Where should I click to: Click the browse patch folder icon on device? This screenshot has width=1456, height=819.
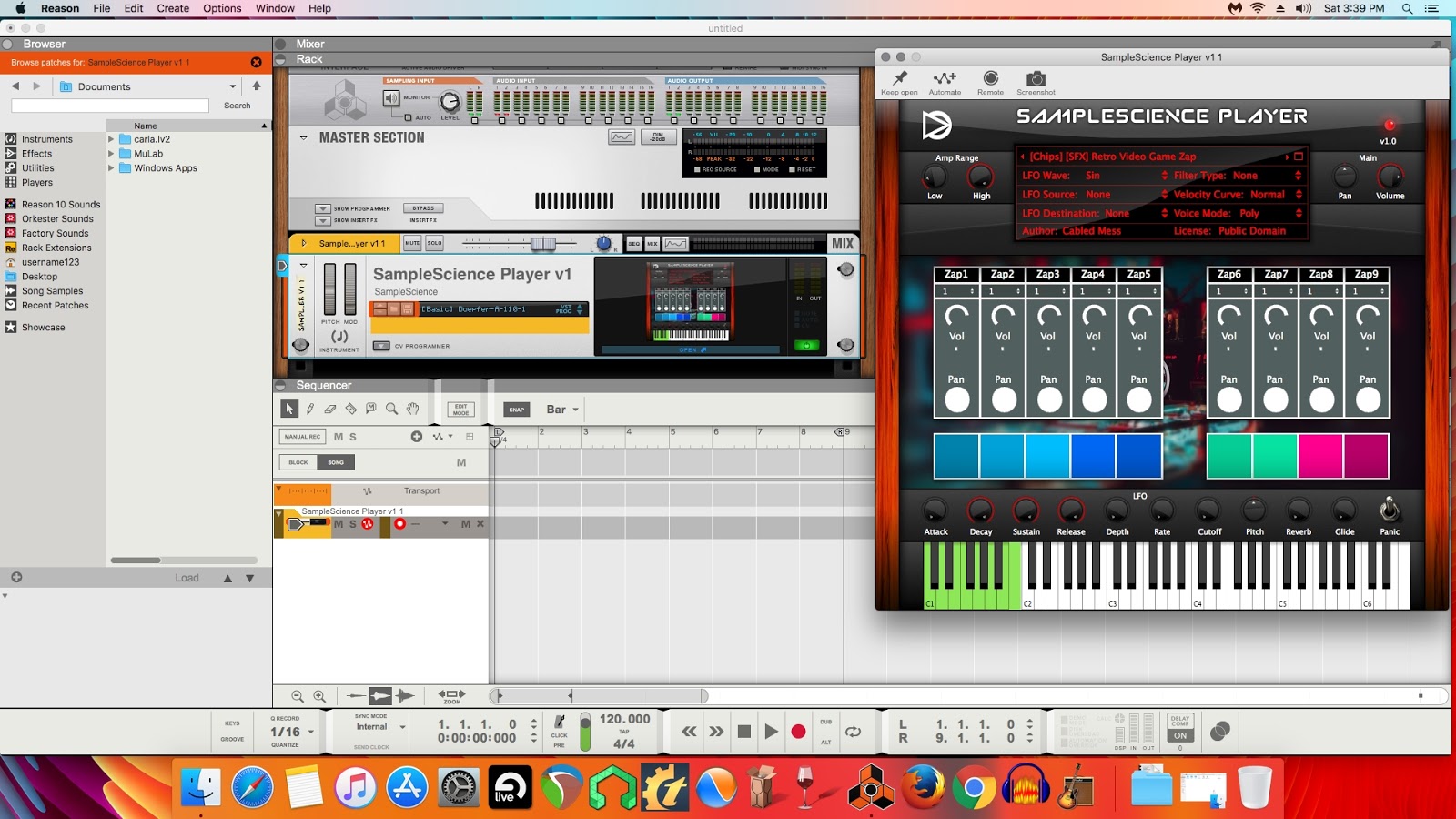pyautogui.click(x=394, y=309)
